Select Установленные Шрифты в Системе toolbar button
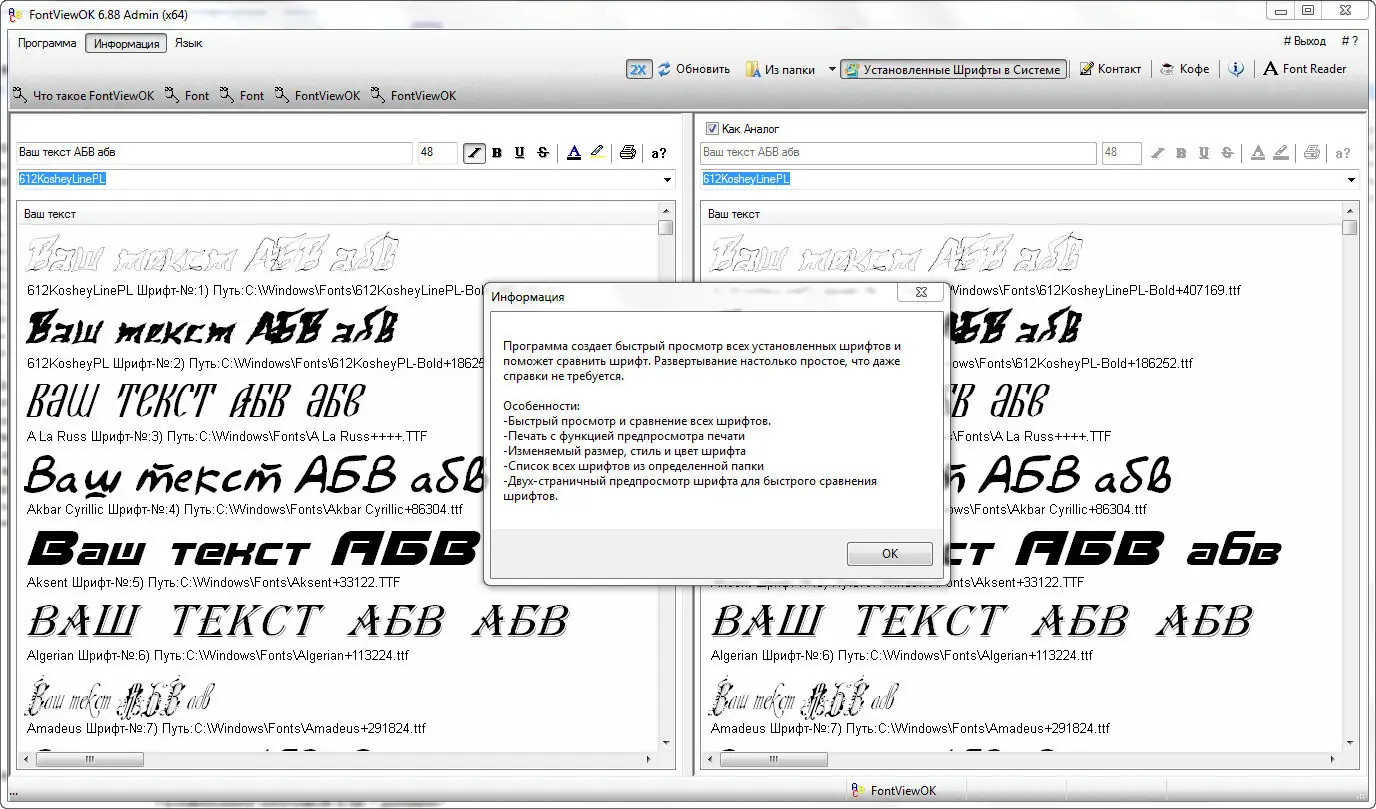The width and height of the screenshot is (1376, 809). [953, 69]
